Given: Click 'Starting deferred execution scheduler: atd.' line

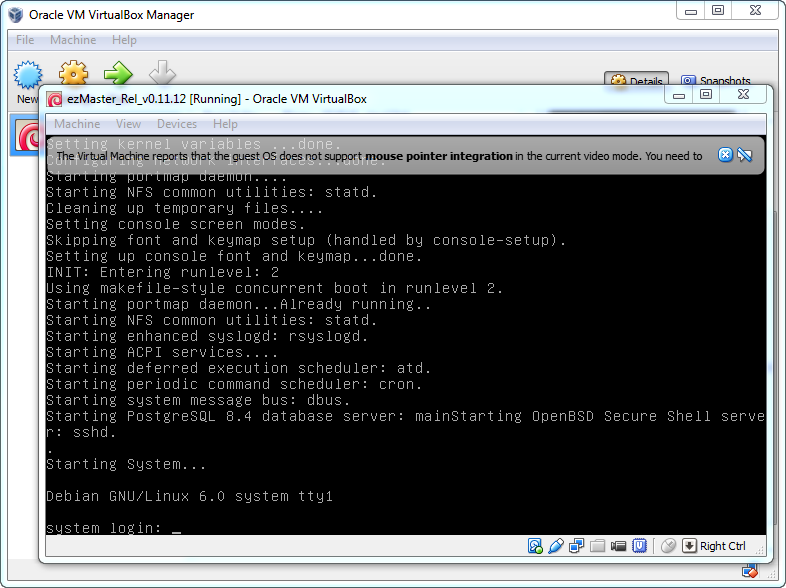Looking at the screenshot, I should tap(239, 368).
